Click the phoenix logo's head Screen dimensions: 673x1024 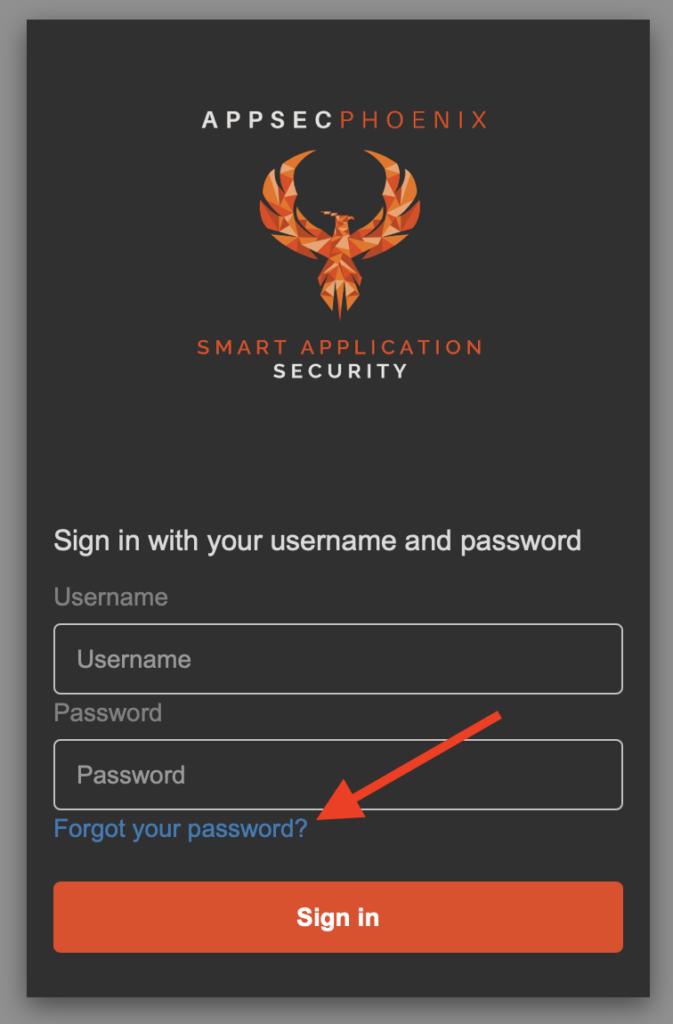pos(337,218)
